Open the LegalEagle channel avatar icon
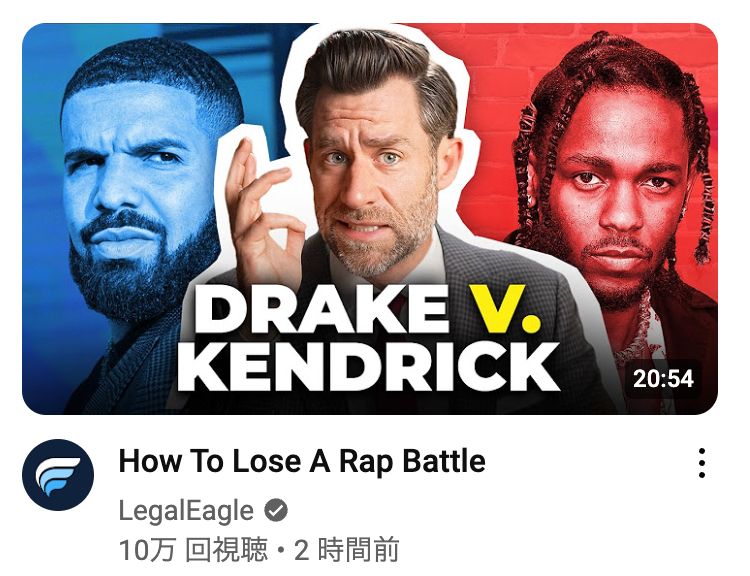The image size is (750, 576). coord(58,475)
